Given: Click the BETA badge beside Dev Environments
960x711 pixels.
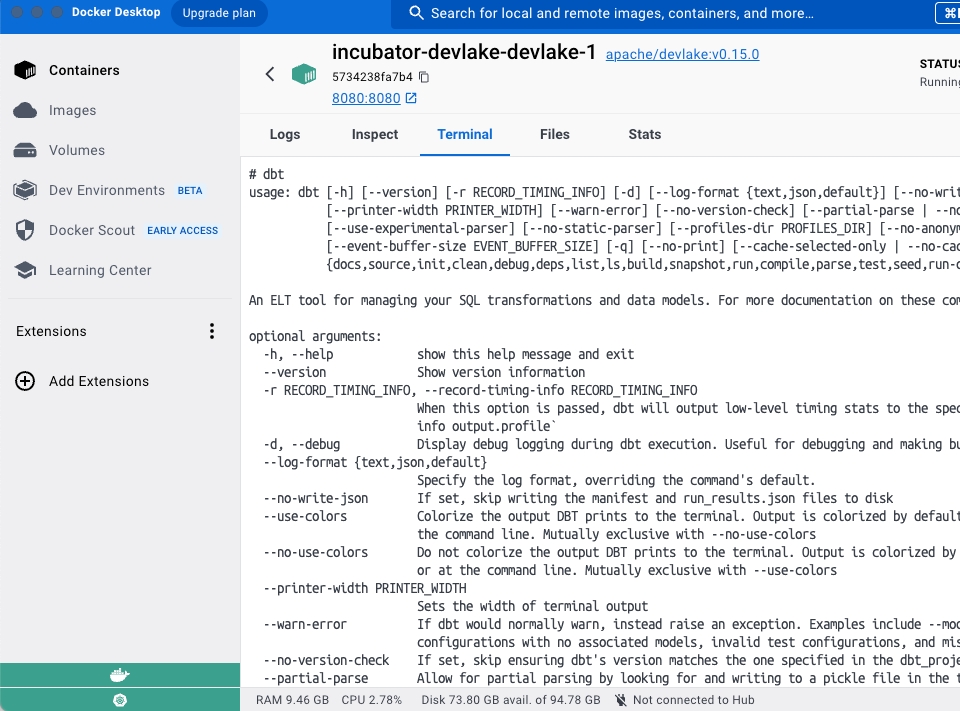Looking at the screenshot, I should tap(190, 190).
